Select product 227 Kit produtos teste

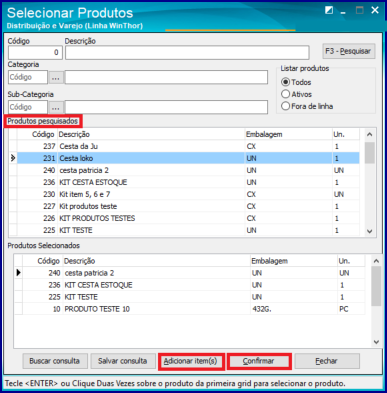click(x=188, y=206)
